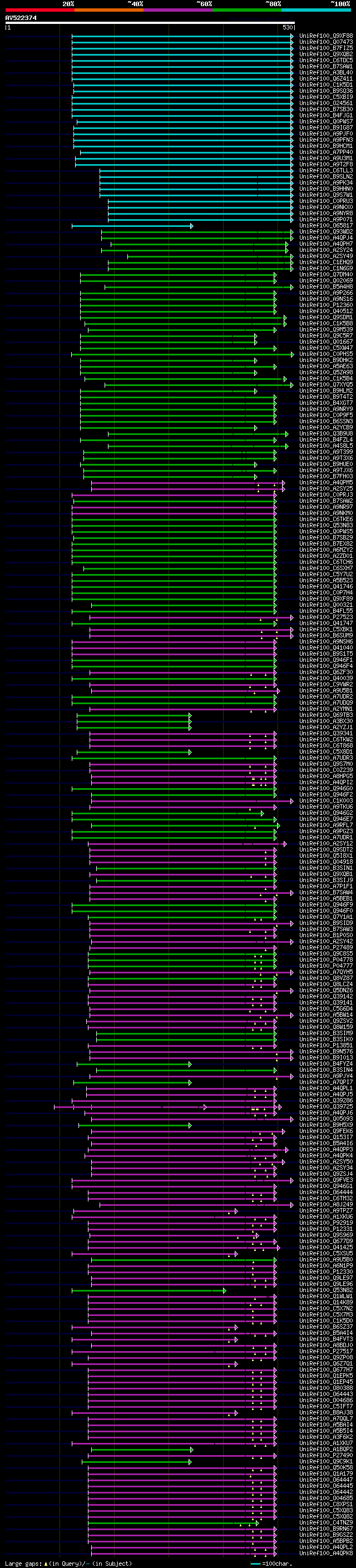Select hit label UniRef100_Q93WD2
The height and width of the screenshot is (1568, 356).
coord(326,232)
